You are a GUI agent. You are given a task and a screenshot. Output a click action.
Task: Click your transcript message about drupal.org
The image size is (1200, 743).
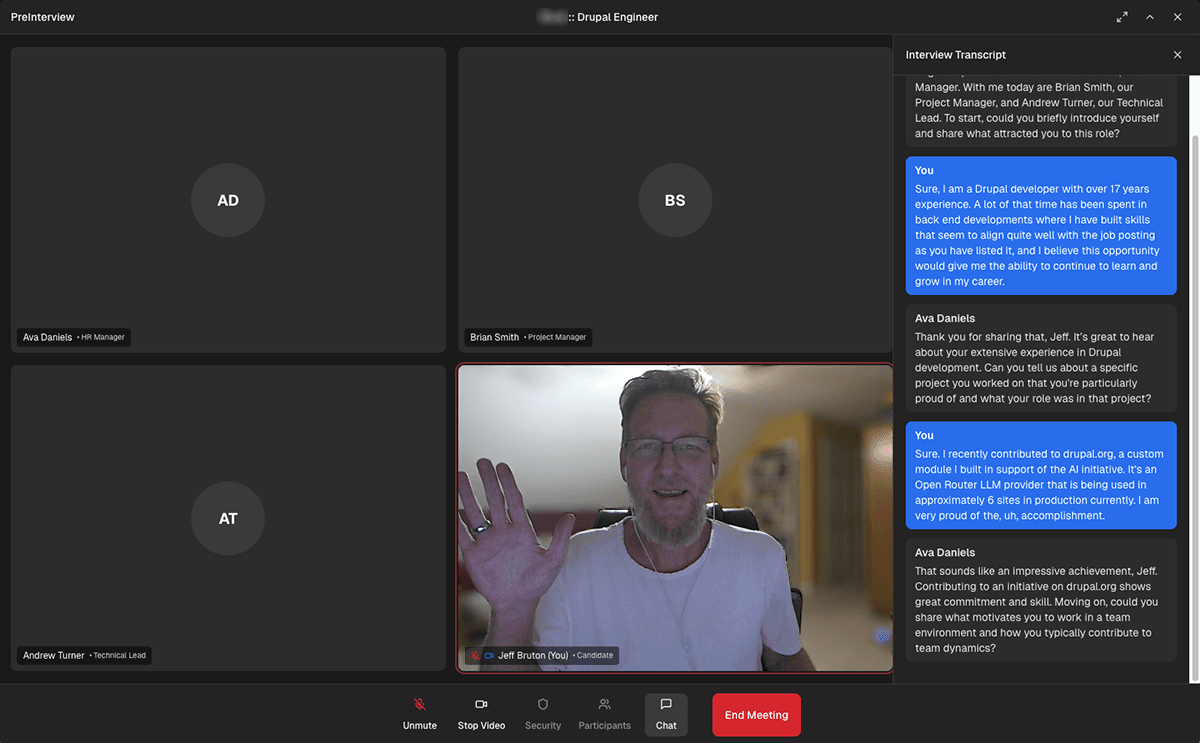[x=1041, y=475]
